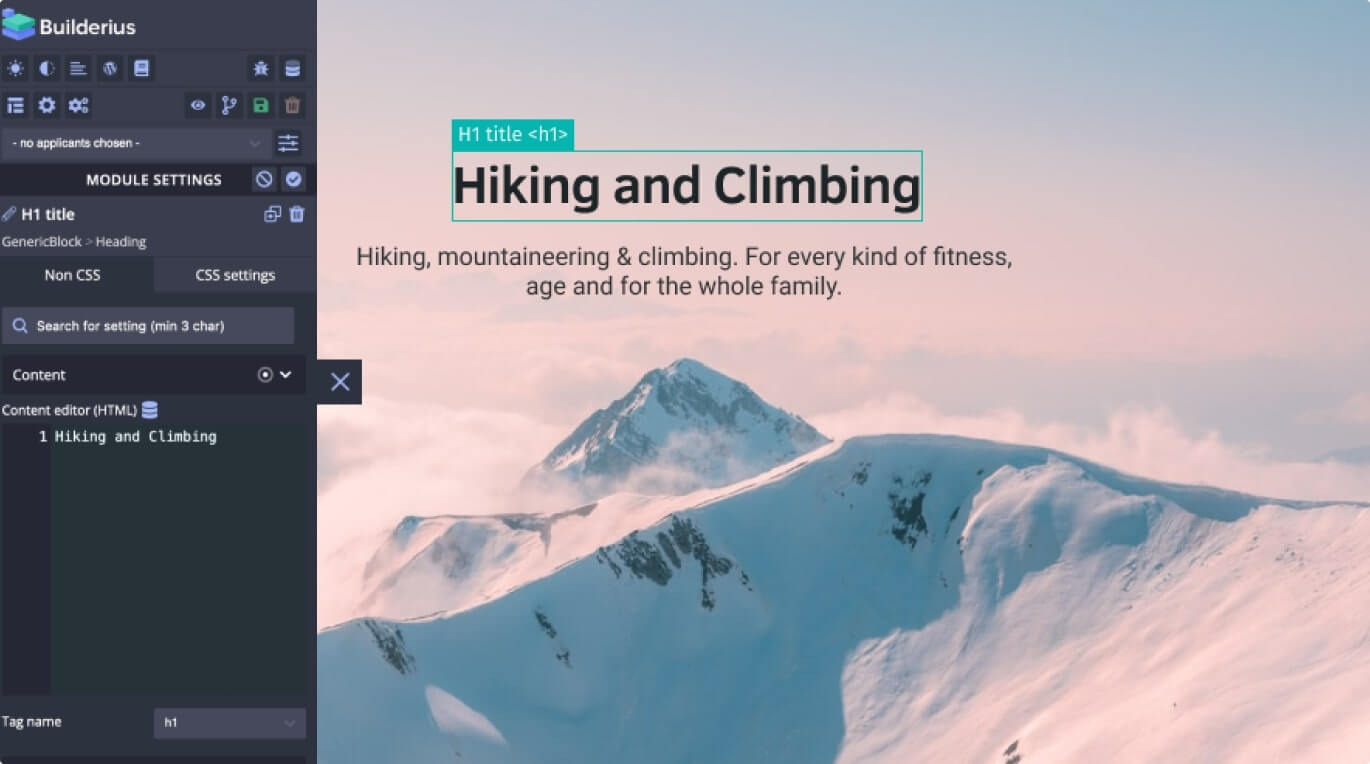
Task: Open the 'no applicants chosen' dropdown
Action: click(135, 143)
